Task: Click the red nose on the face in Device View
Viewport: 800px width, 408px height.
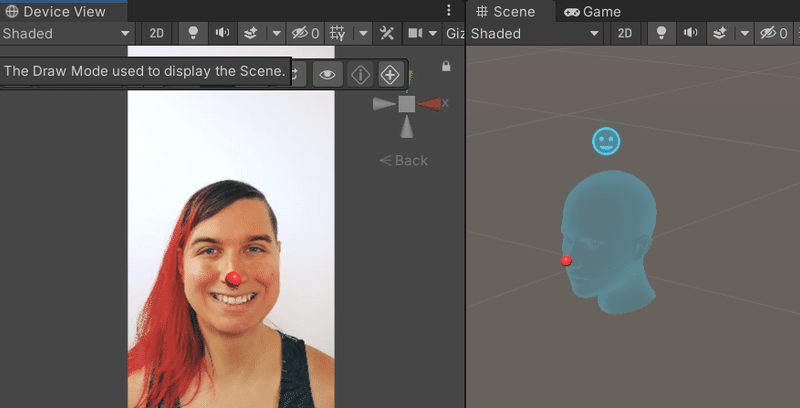Action: [x=234, y=278]
